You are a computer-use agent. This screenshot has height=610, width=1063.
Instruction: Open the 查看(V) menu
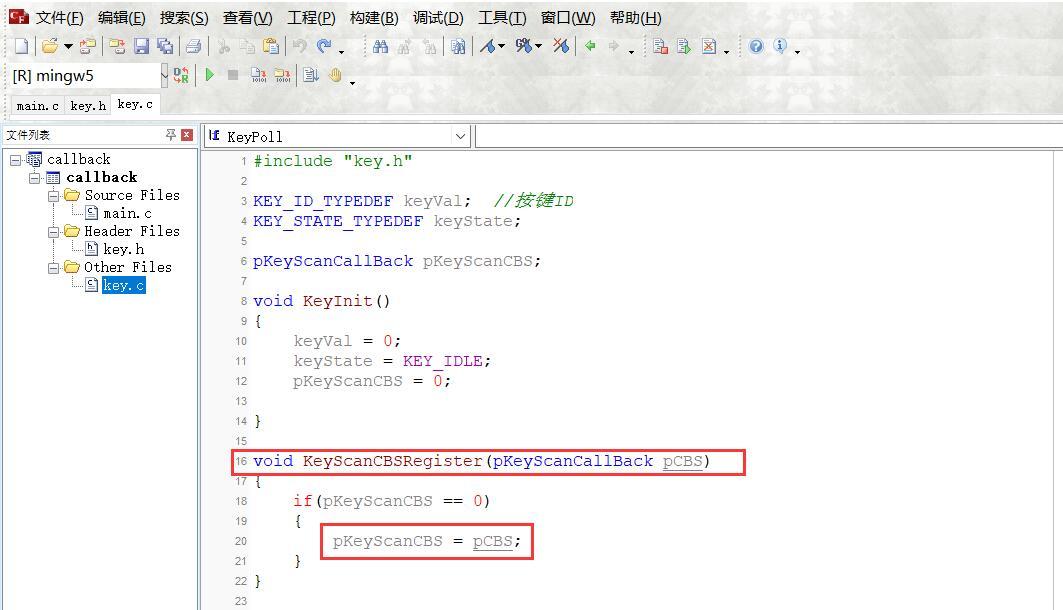tap(247, 18)
